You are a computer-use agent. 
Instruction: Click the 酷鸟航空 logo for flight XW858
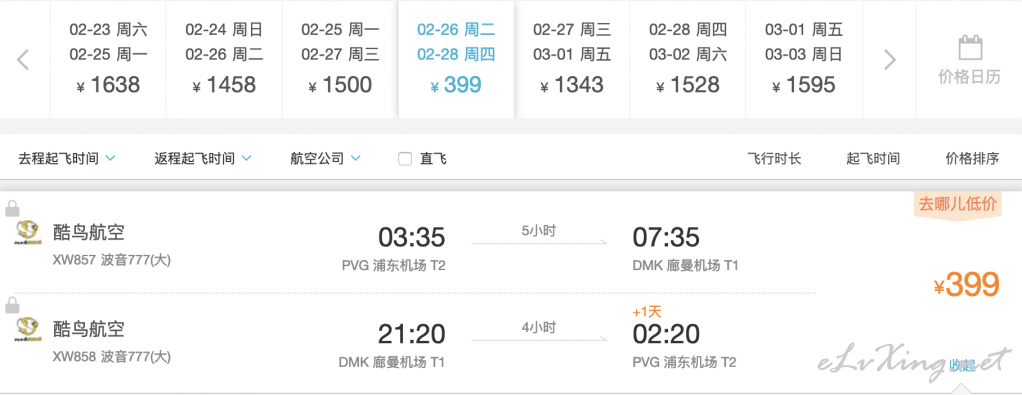[x=28, y=329]
